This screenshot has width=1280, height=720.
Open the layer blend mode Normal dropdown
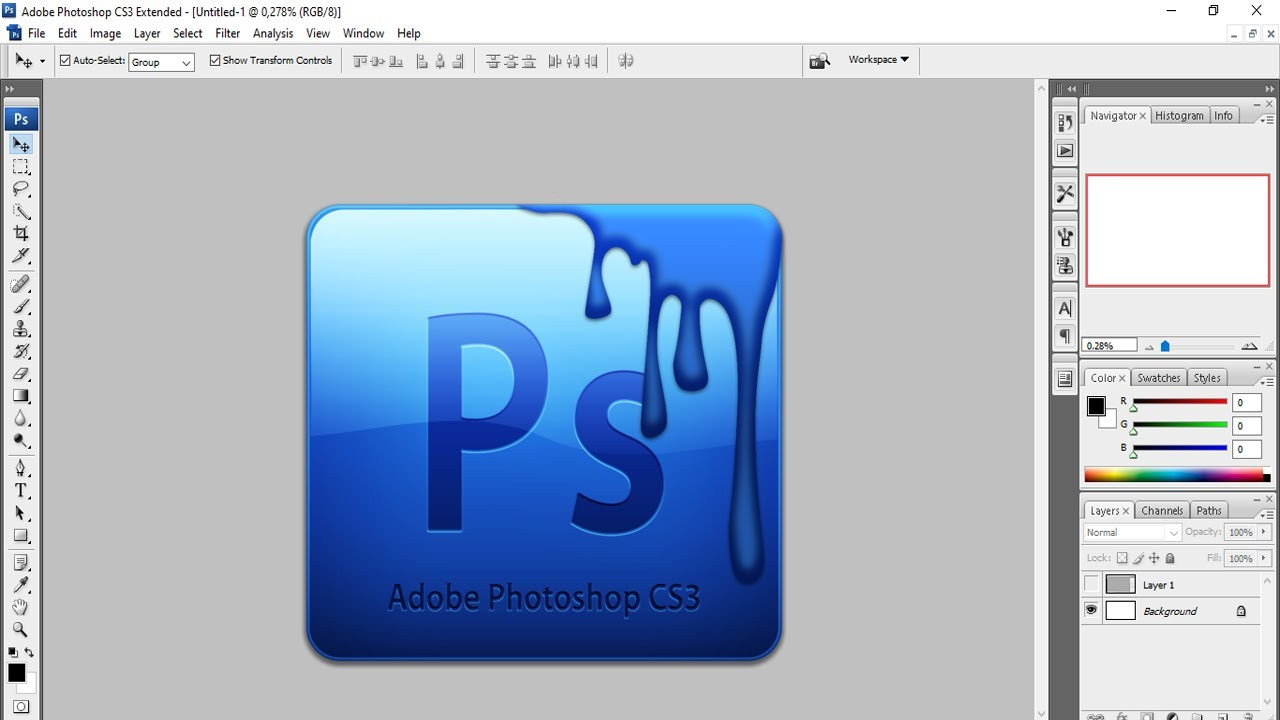pyautogui.click(x=1133, y=532)
